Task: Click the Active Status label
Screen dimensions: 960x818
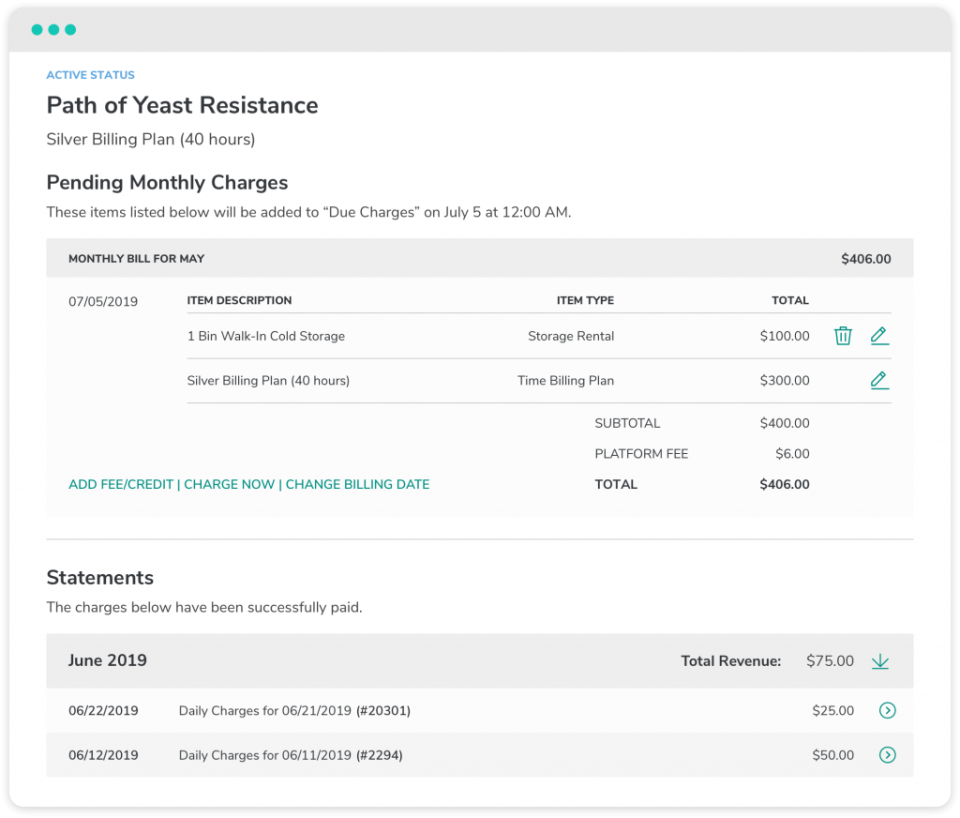Action: pyautogui.click(x=90, y=75)
